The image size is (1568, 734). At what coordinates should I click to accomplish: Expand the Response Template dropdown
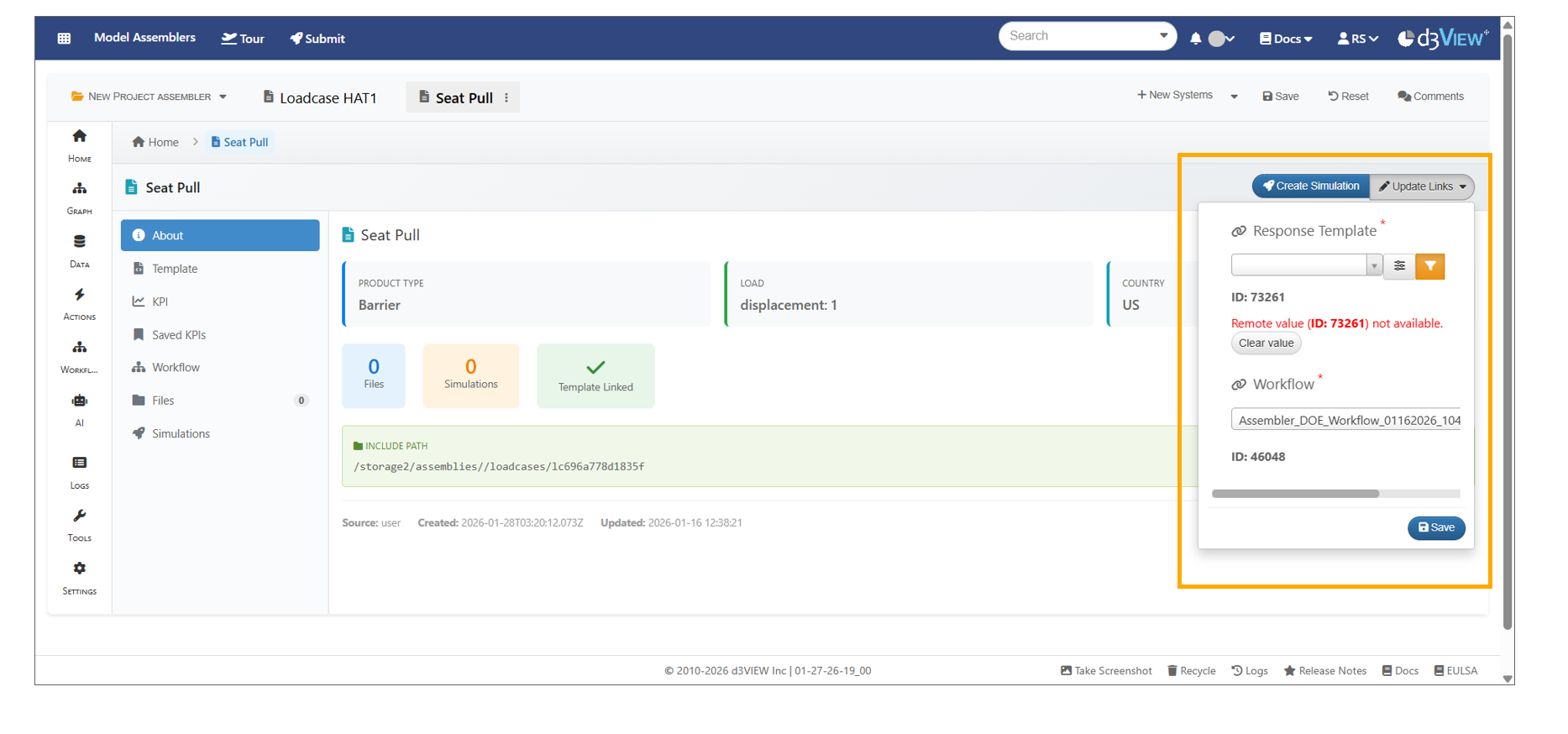pos(1374,266)
